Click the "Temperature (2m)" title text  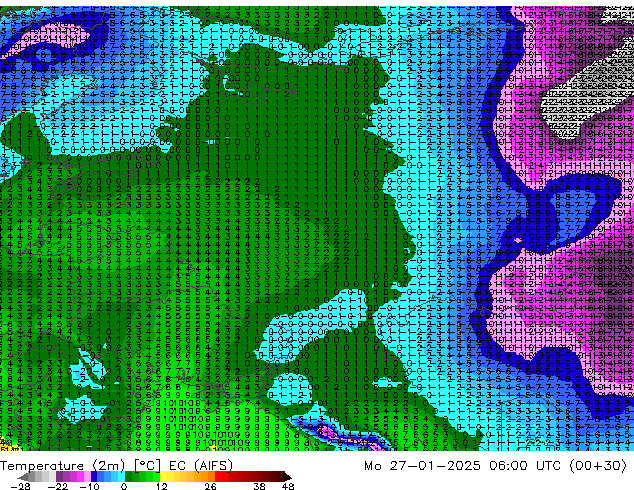[63, 466]
